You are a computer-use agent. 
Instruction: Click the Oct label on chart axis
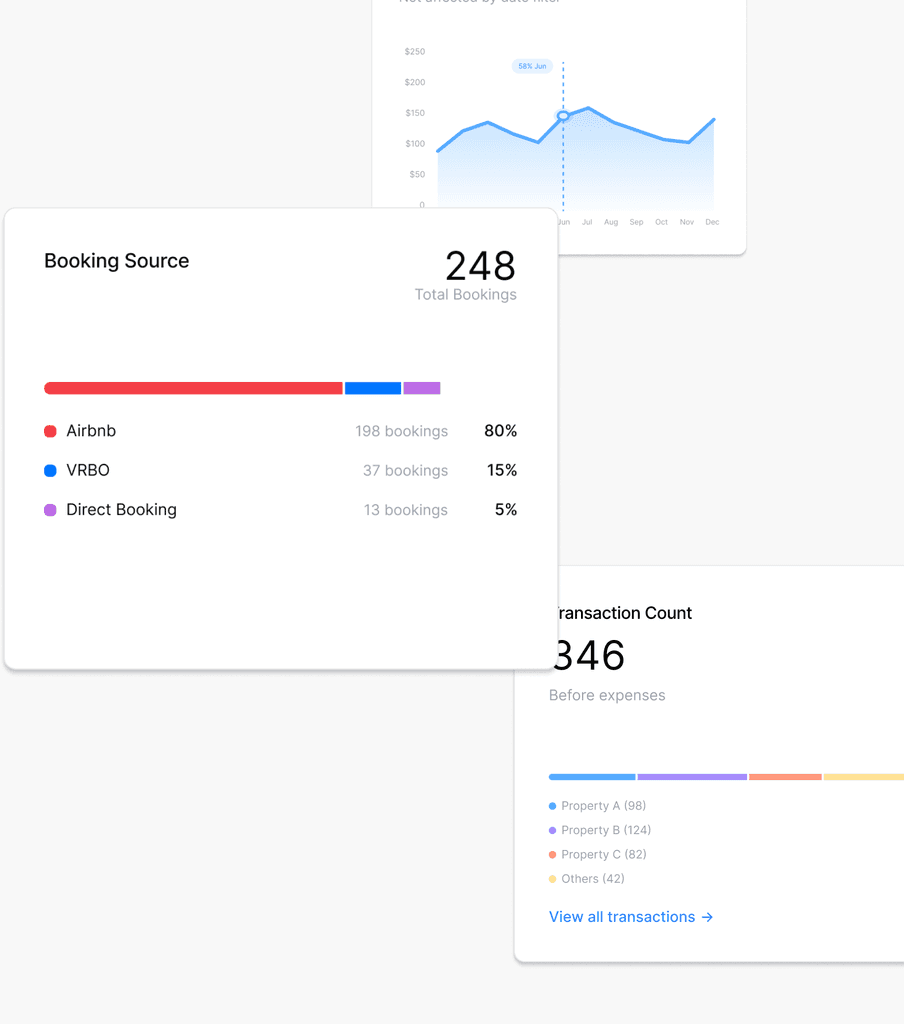pyautogui.click(x=662, y=222)
